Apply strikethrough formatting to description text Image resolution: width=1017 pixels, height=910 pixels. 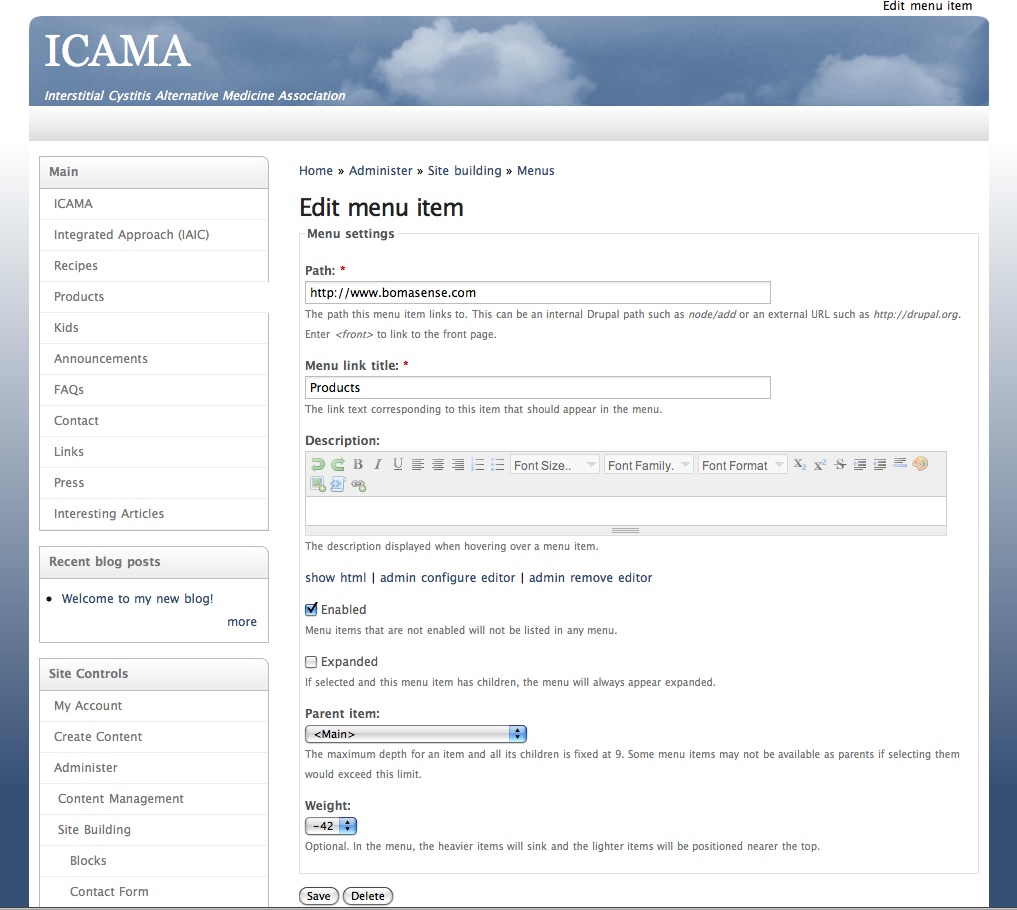click(839, 463)
